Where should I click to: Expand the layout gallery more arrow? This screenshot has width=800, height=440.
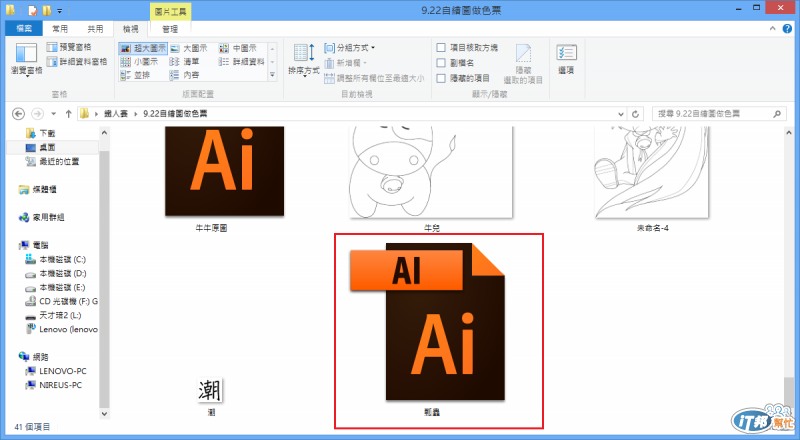click(272, 75)
